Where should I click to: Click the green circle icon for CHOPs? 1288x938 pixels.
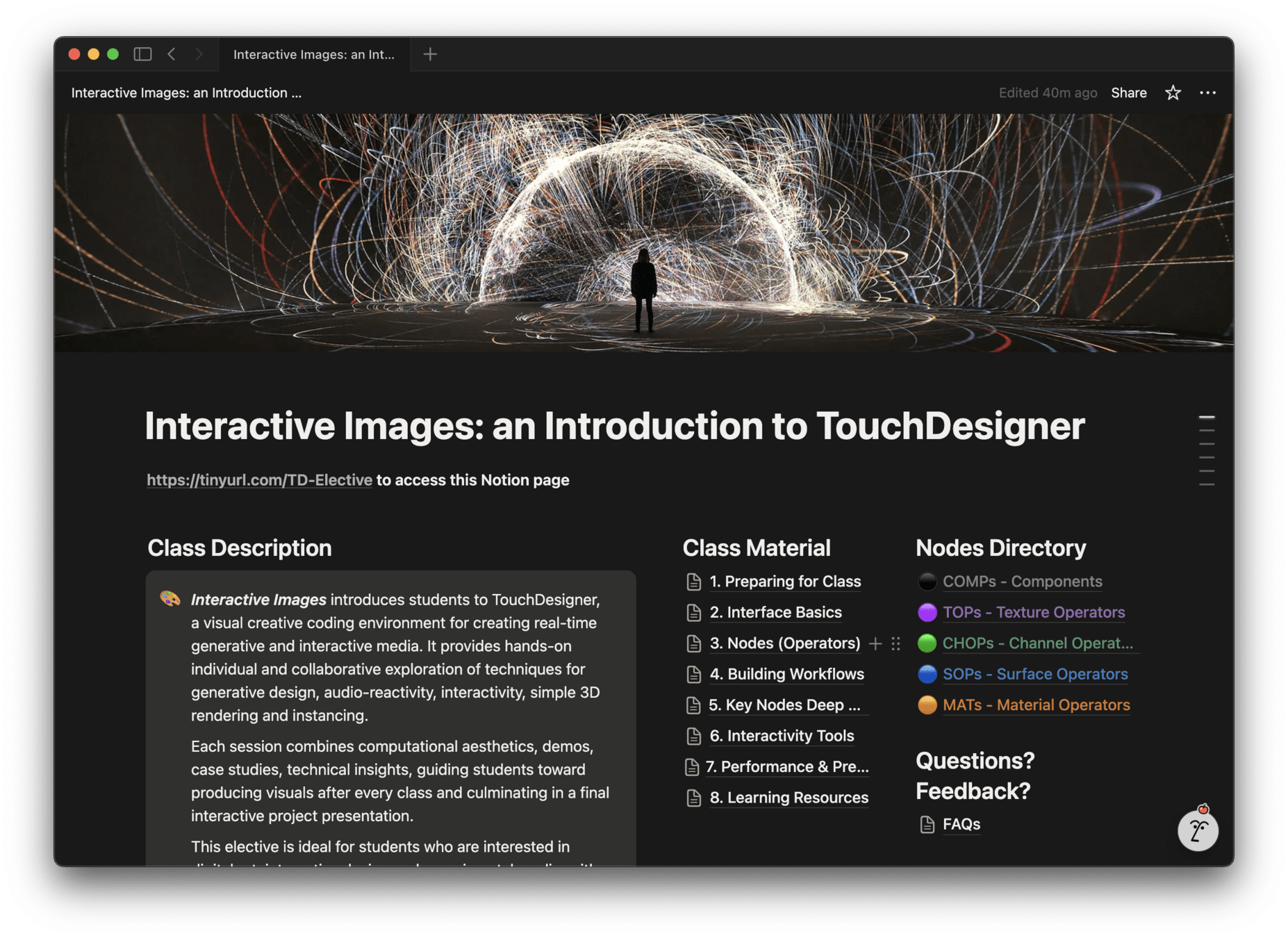pos(927,643)
